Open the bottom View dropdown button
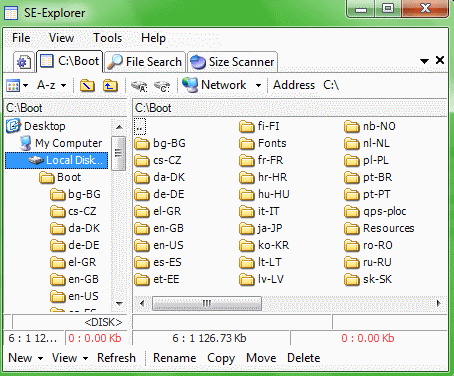Viewport: 454px width, 376px height. 70,358
